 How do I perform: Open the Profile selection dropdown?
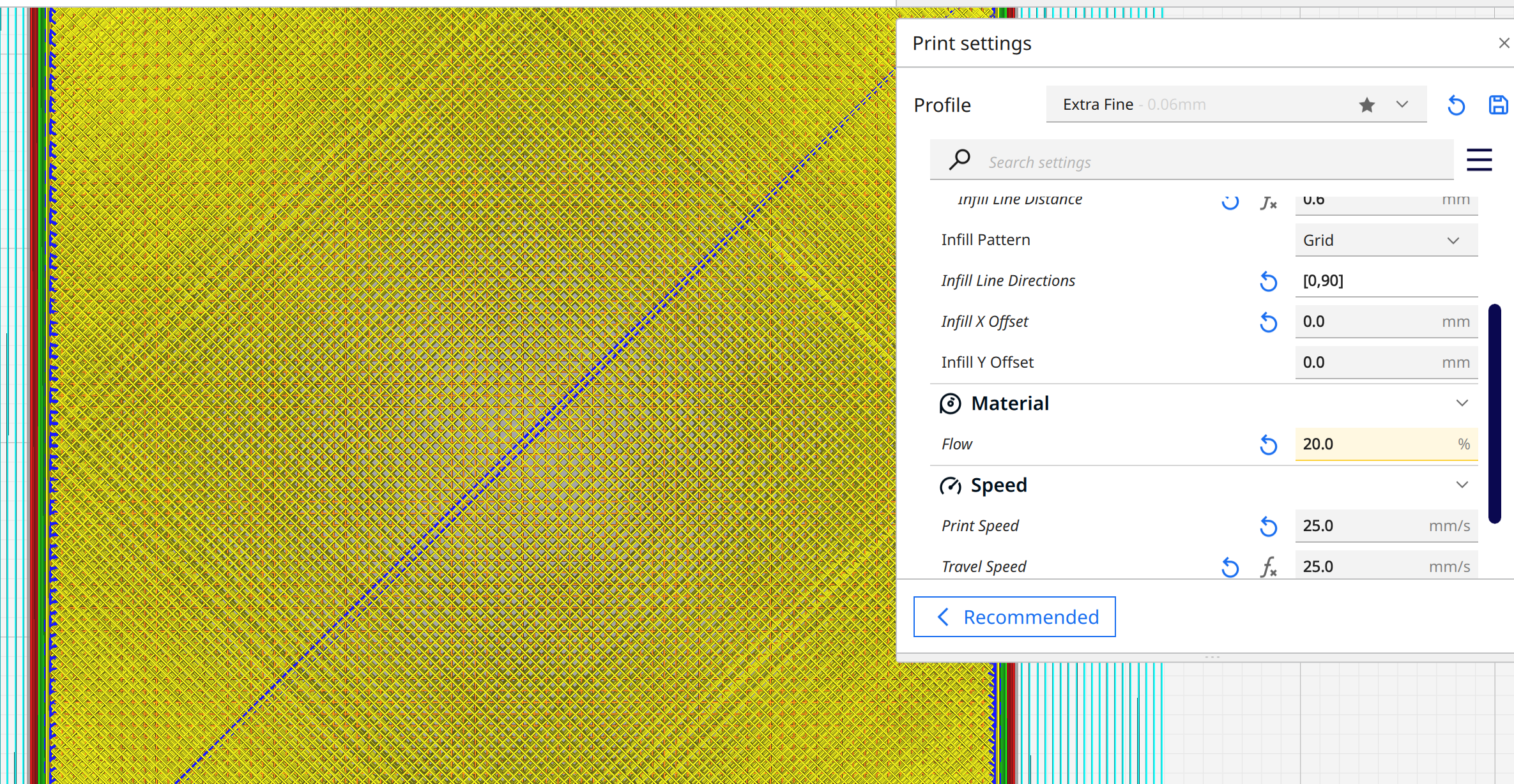click(1402, 104)
